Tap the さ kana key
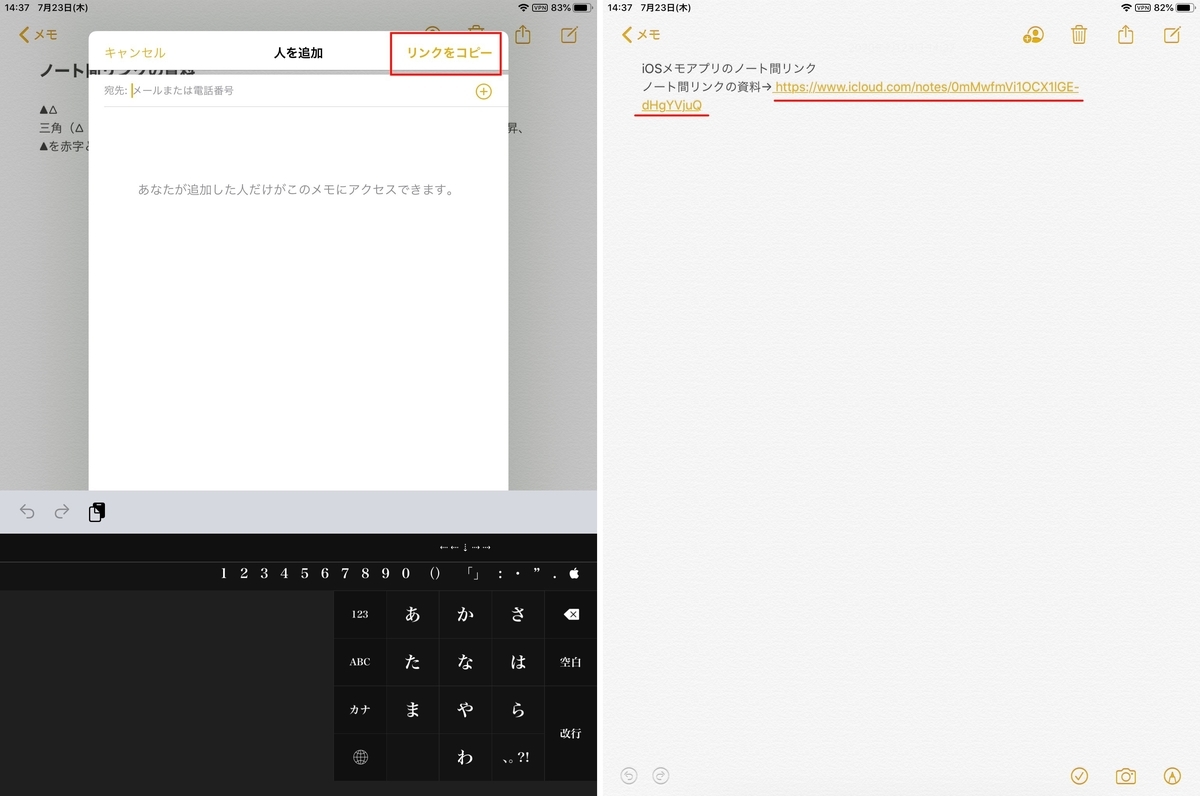 [518, 614]
